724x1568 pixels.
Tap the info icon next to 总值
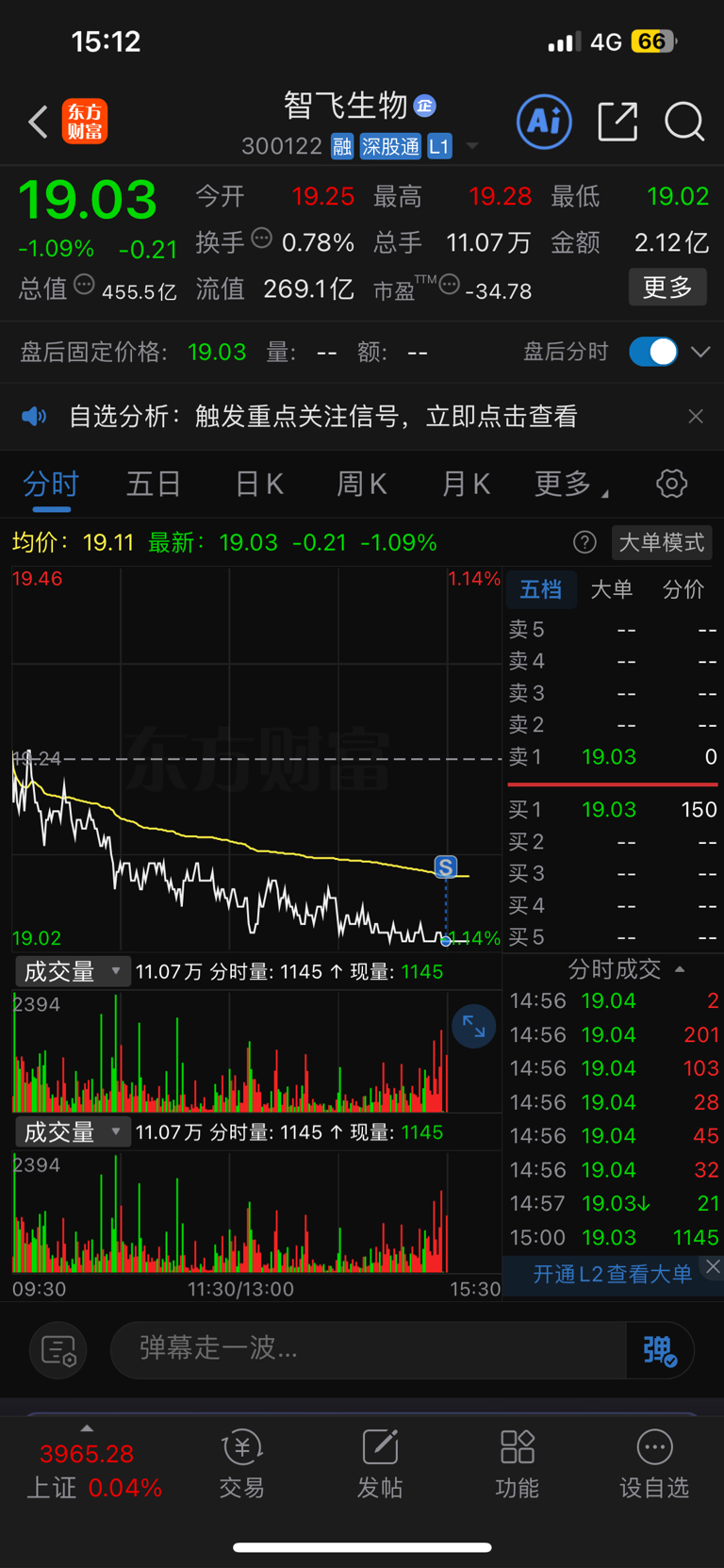[x=84, y=285]
